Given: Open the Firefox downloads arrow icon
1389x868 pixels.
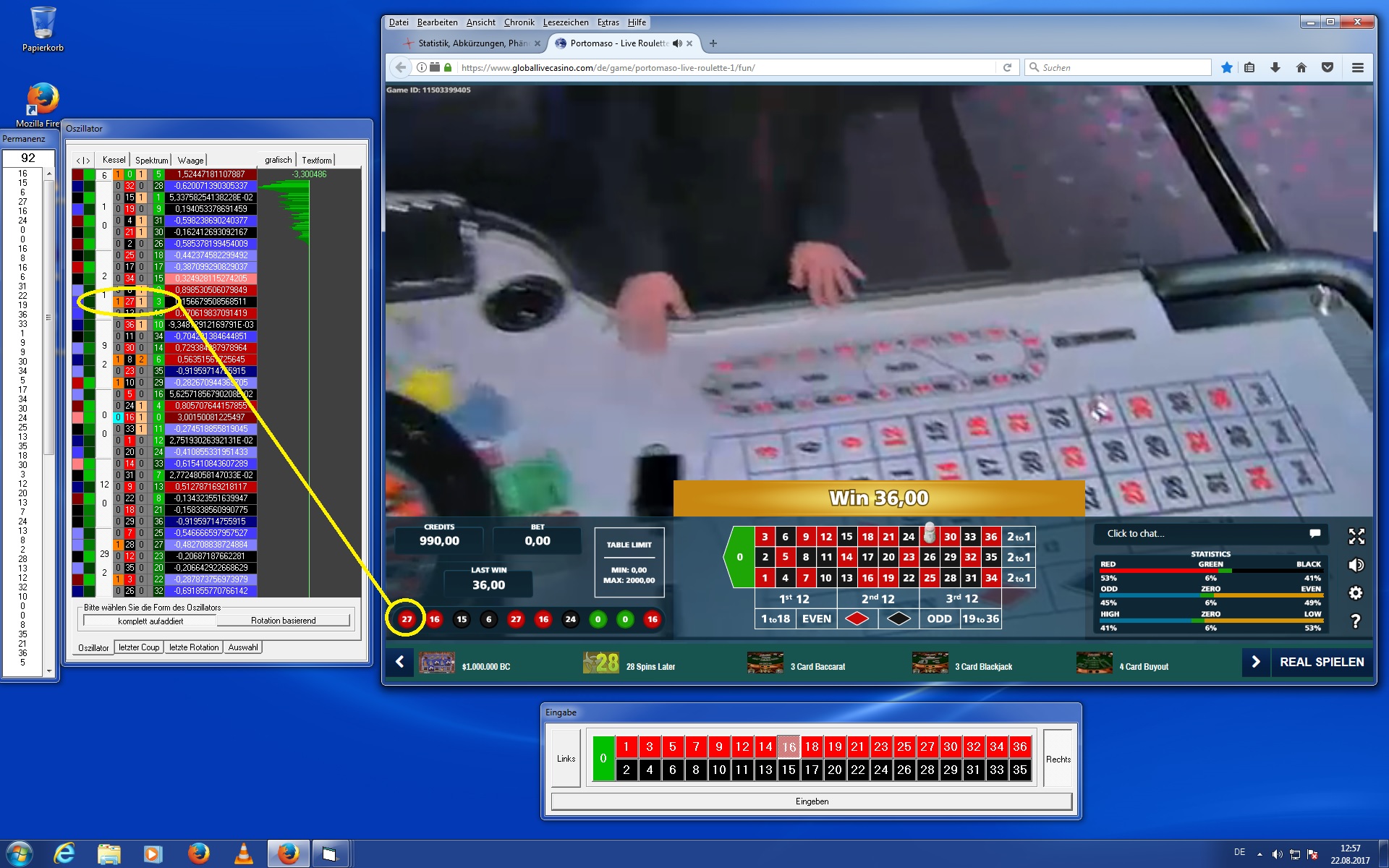Looking at the screenshot, I should point(1275,67).
